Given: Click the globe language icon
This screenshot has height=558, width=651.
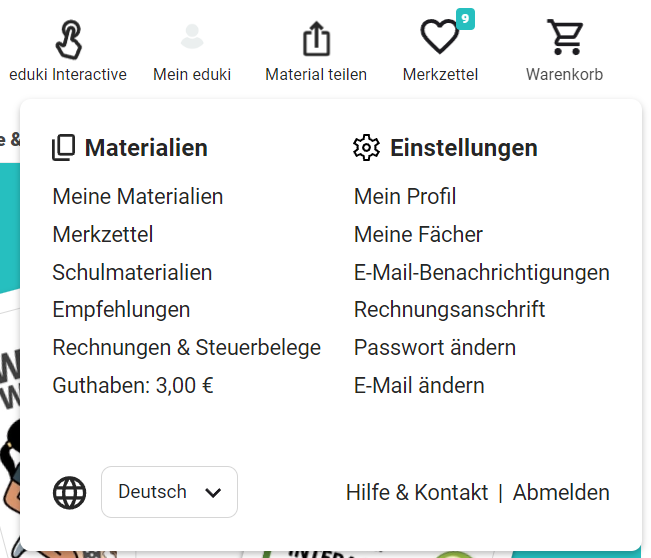Looking at the screenshot, I should (x=70, y=493).
